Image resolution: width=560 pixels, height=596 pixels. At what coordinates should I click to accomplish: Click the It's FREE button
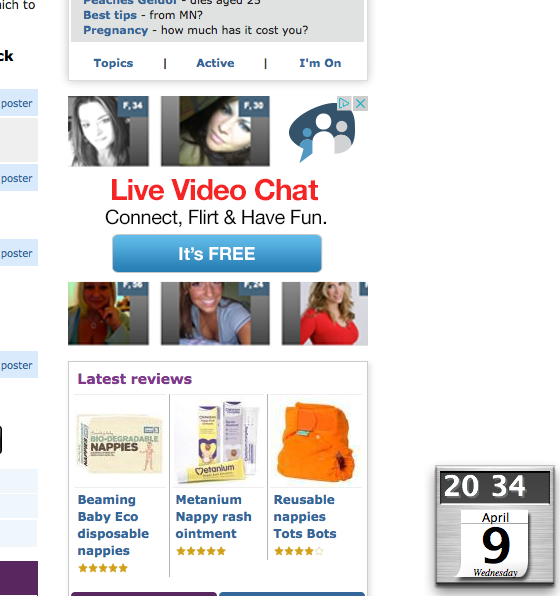click(217, 253)
